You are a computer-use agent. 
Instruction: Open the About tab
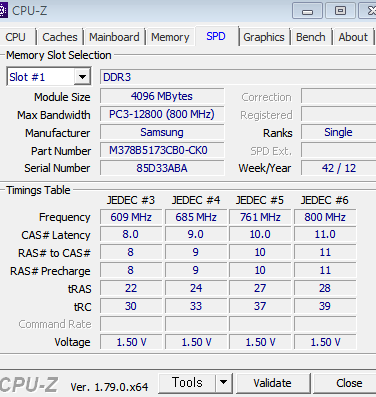point(353,37)
